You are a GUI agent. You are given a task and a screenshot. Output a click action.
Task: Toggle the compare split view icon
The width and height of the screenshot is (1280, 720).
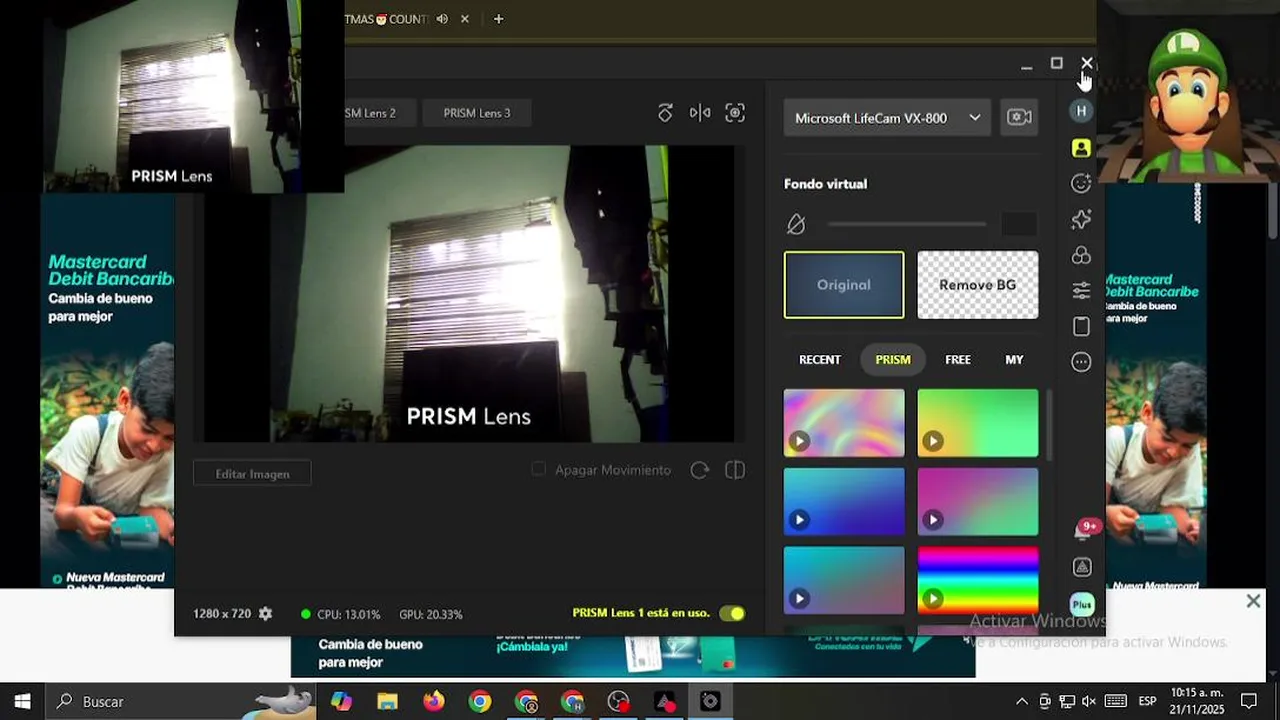pos(735,470)
